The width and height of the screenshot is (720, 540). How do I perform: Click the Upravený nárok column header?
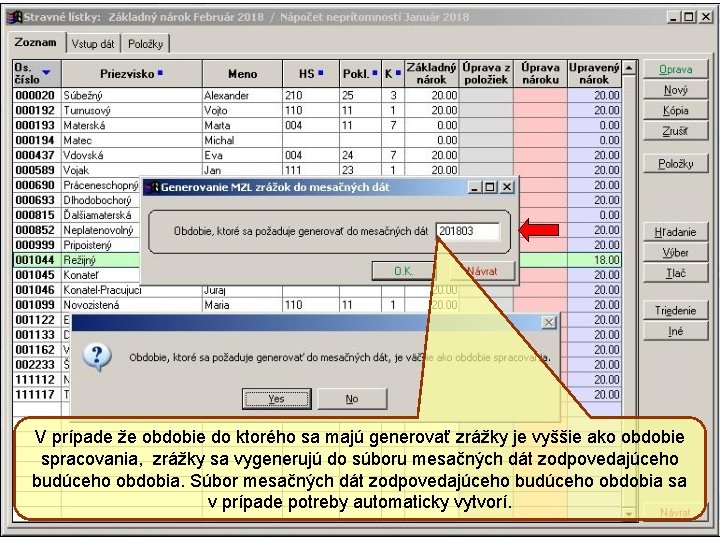tap(594, 73)
